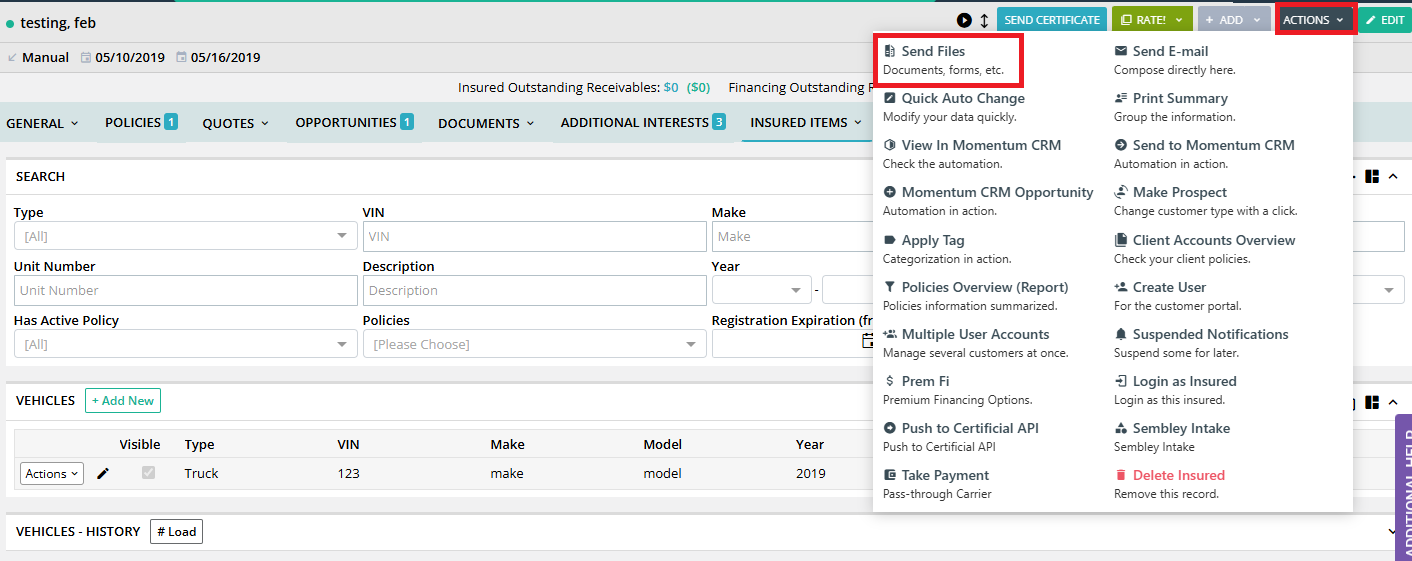Open the Quotes tab dropdown
Image resolution: width=1412 pixels, height=561 pixels.
click(x=236, y=123)
